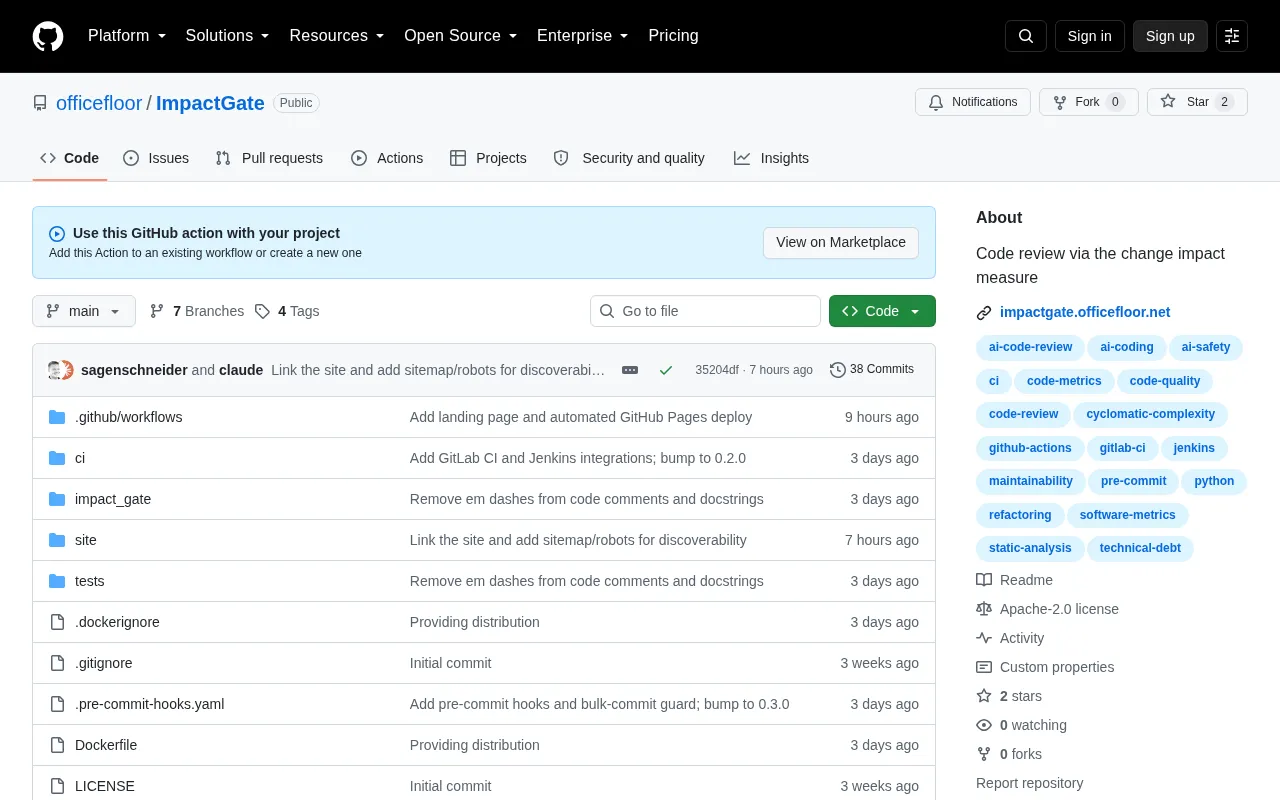Click the green check commit status icon
Screen dimensions: 1280x800
[x=666, y=370]
